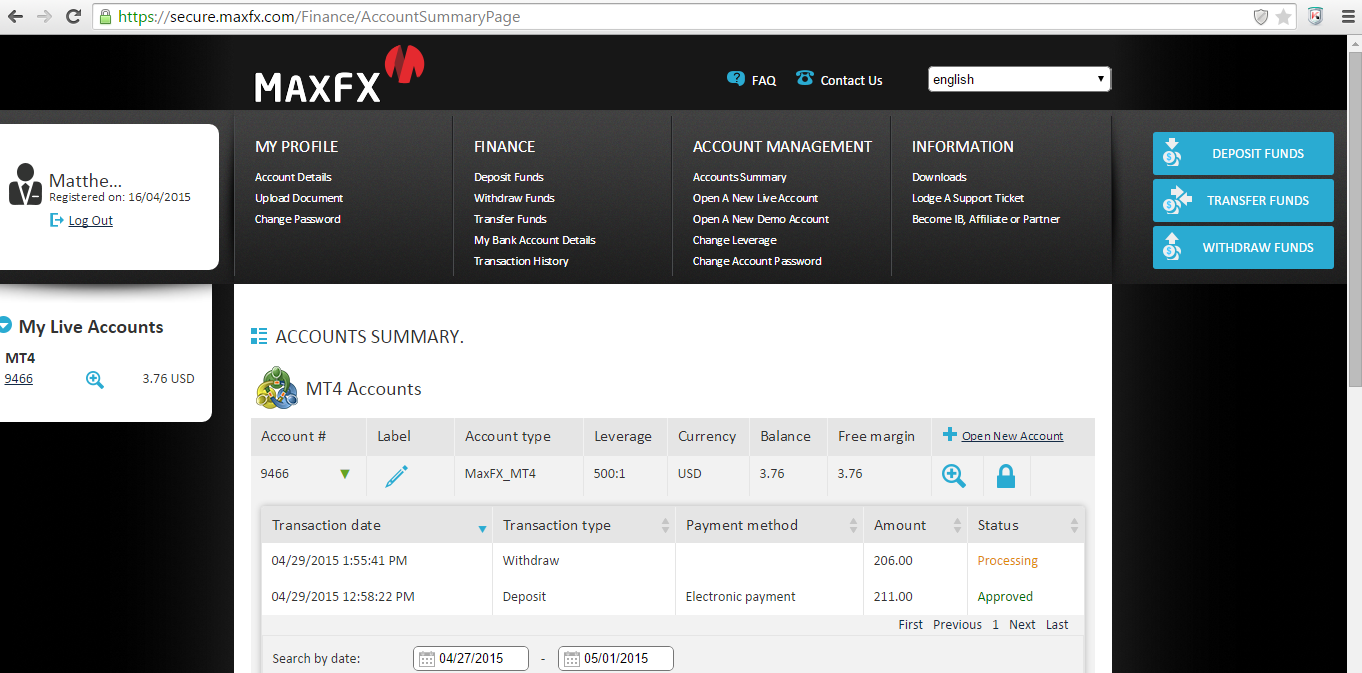Expand account 9466 green triangle
This screenshot has height=673, width=1362.
tap(345, 474)
